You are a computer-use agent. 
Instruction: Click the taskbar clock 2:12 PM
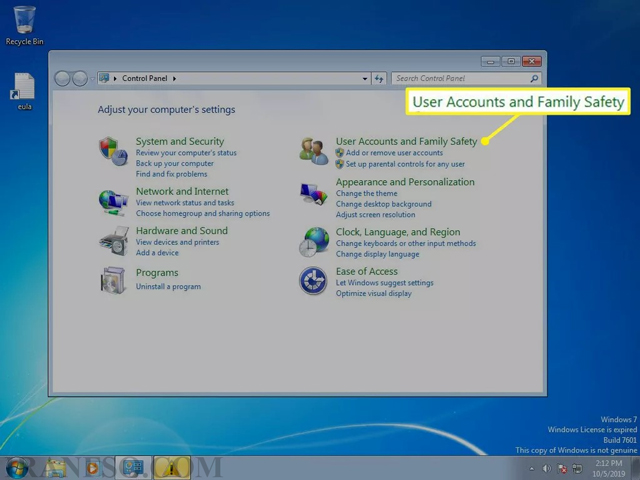[x=609, y=468]
